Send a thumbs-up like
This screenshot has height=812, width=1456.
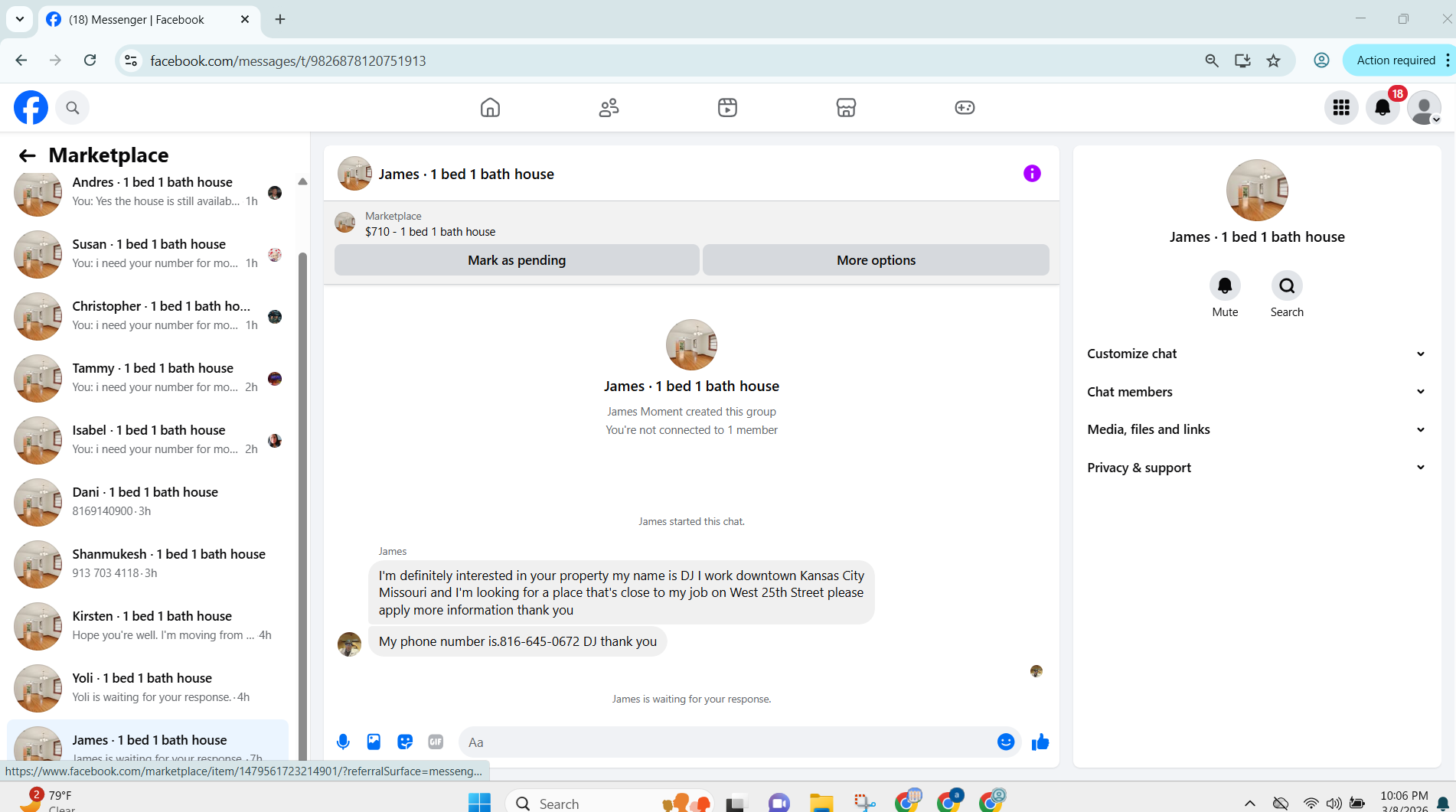1040,742
